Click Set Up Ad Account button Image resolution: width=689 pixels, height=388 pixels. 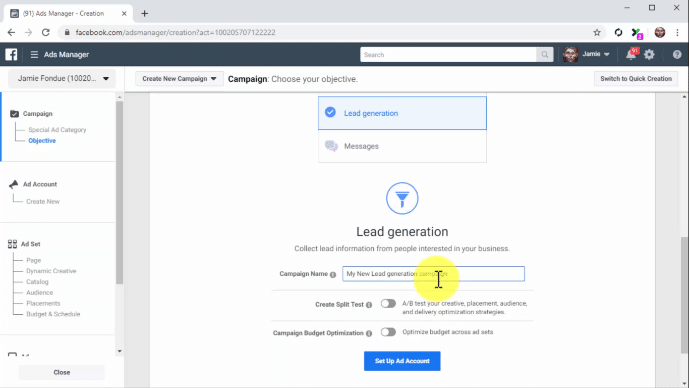pyautogui.click(x=402, y=361)
